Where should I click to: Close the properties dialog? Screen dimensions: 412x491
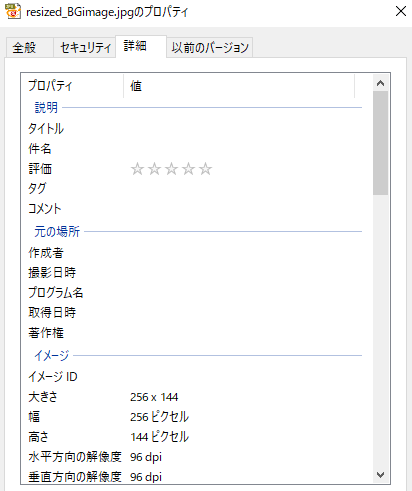pyautogui.click(x=401, y=11)
